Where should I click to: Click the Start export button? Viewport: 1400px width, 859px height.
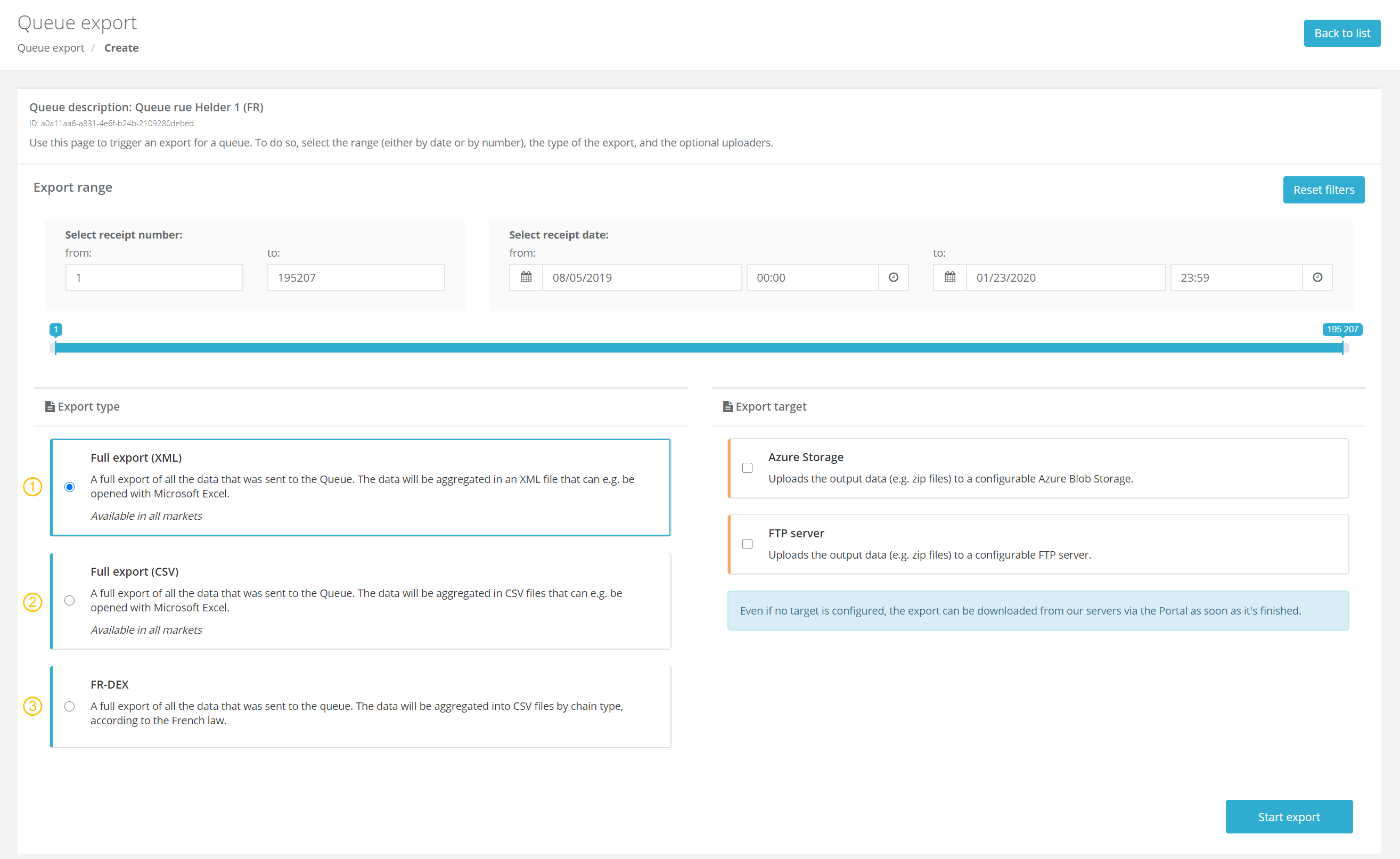[1289, 817]
